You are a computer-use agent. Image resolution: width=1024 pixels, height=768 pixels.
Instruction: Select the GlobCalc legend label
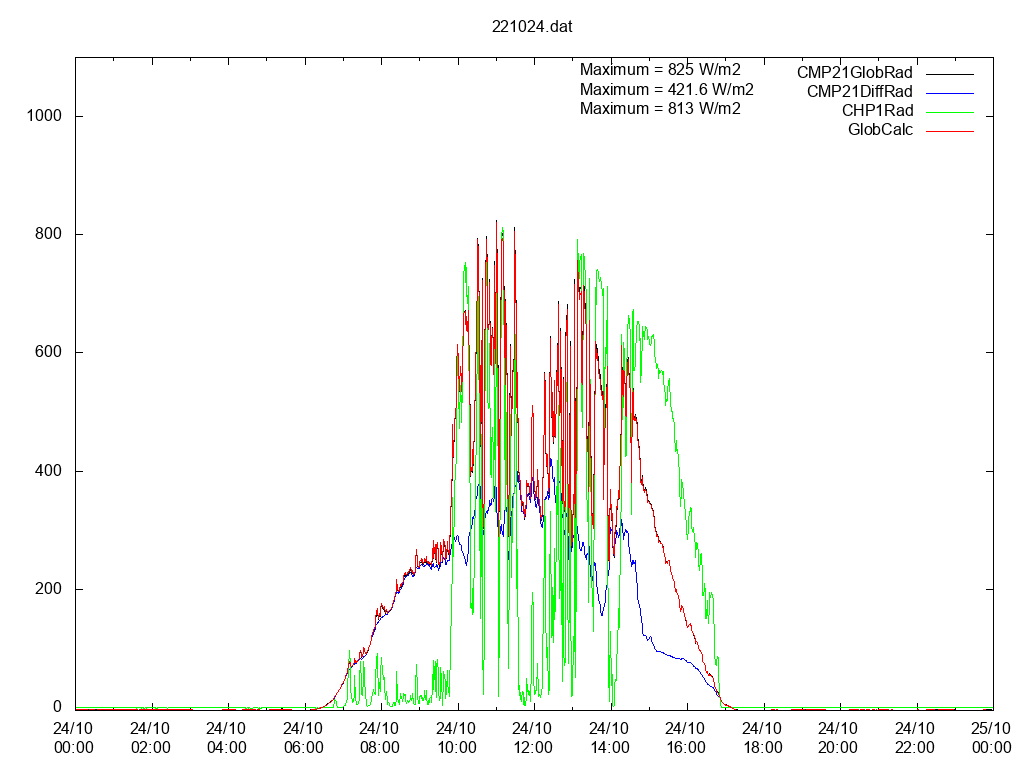pos(880,129)
